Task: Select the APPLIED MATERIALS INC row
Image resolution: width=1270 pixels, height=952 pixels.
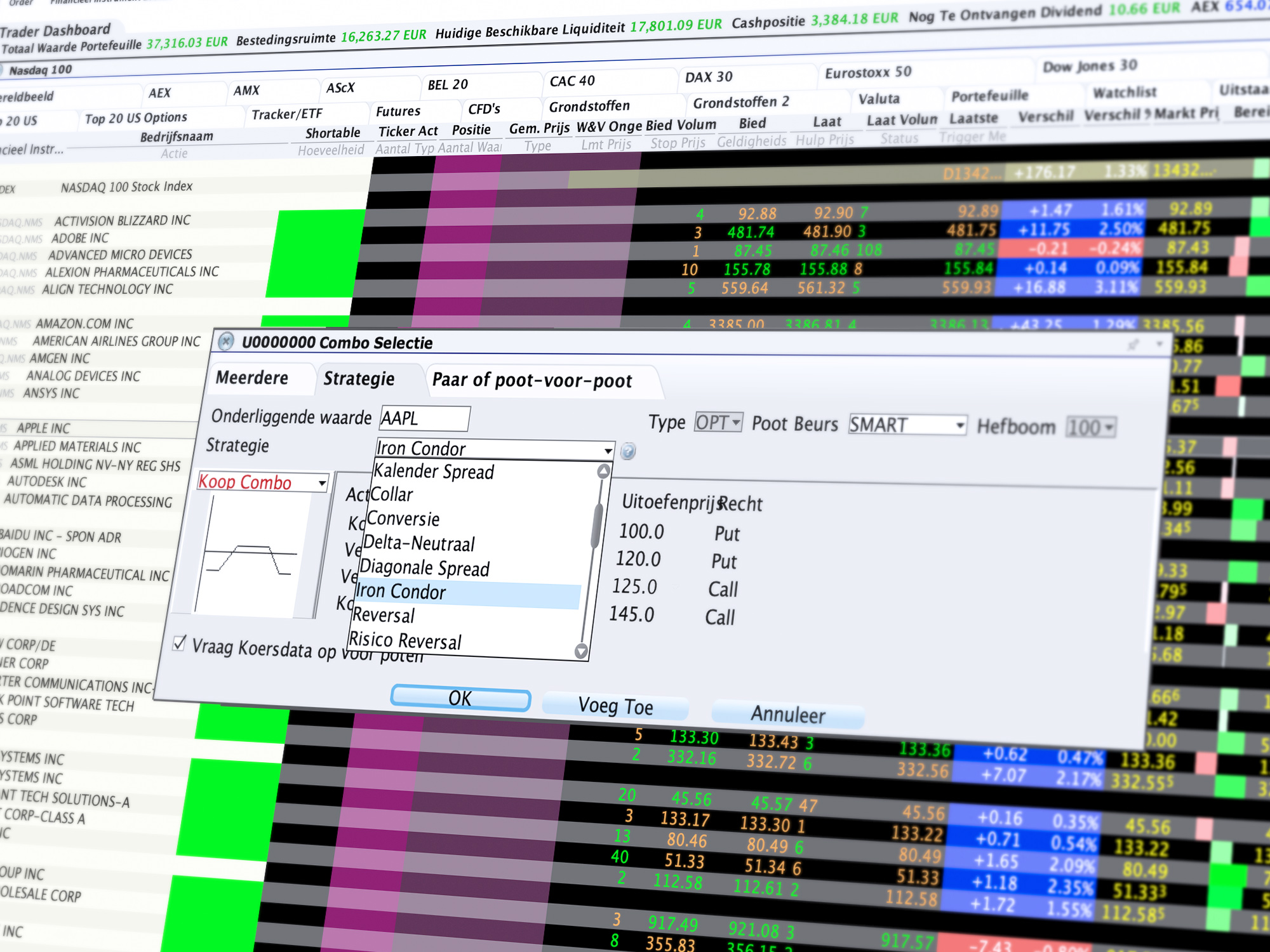Action: [x=77, y=447]
